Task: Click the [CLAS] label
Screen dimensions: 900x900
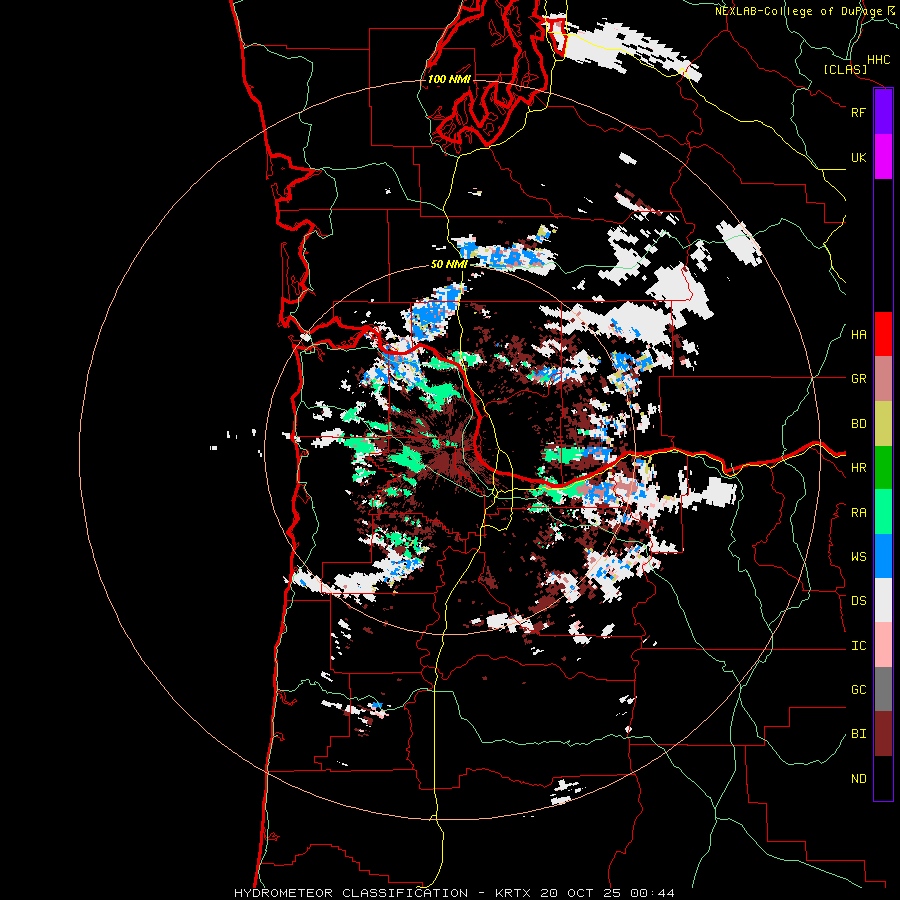Action: [x=845, y=70]
